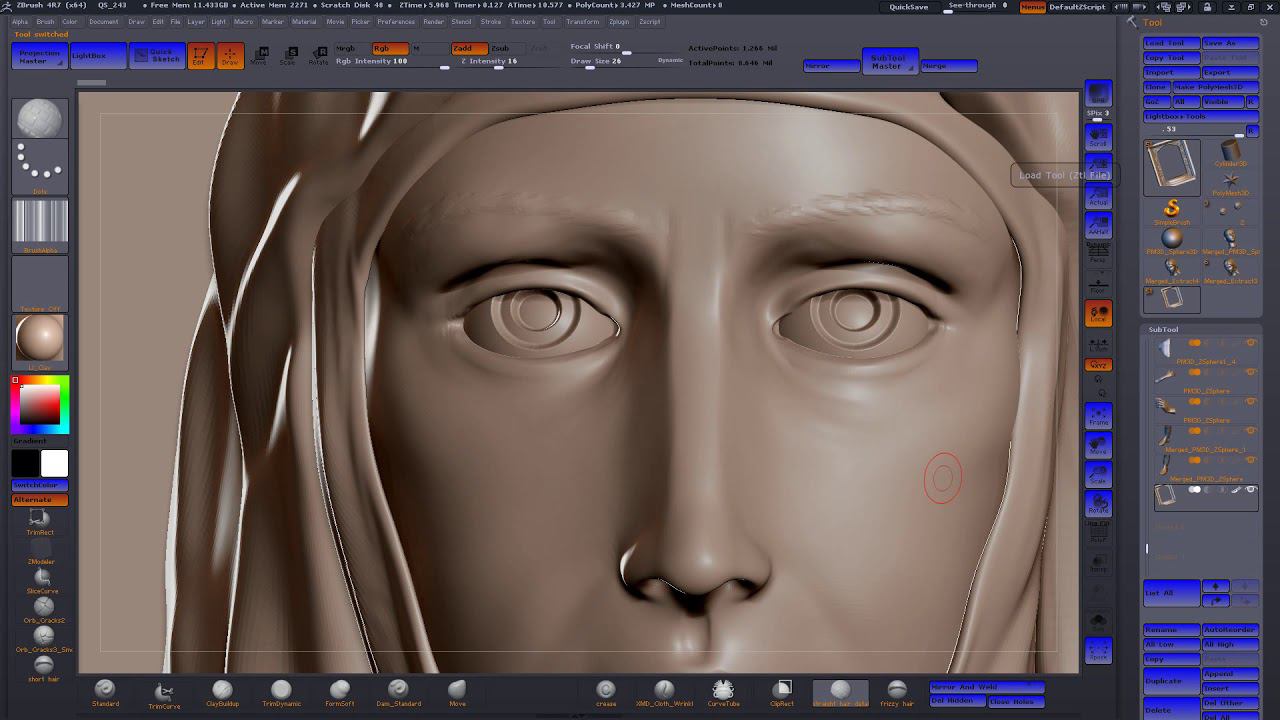
Task: Toggle Local transformations button
Action: pyautogui.click(x=1098, y=313)
